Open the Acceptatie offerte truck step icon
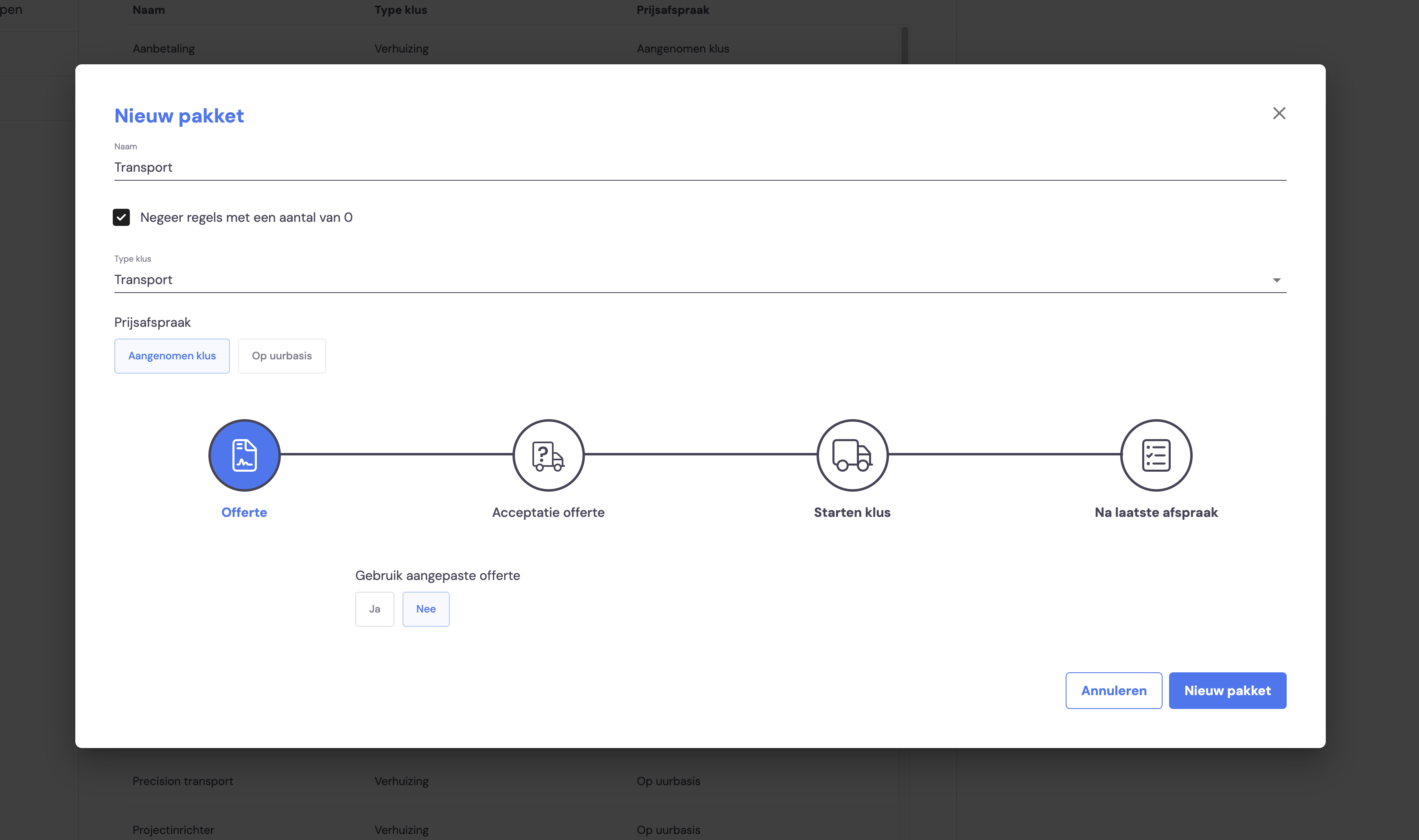Viewport: 1419px width, 840px height. [548, 455]
